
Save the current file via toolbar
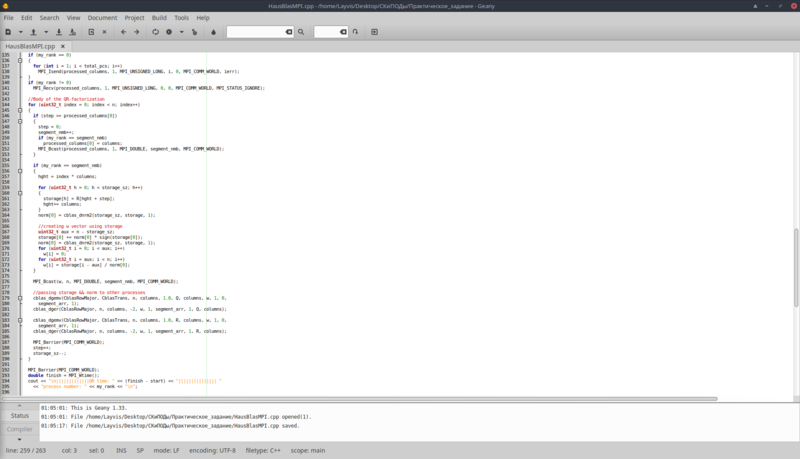click(x=59, y=32)
